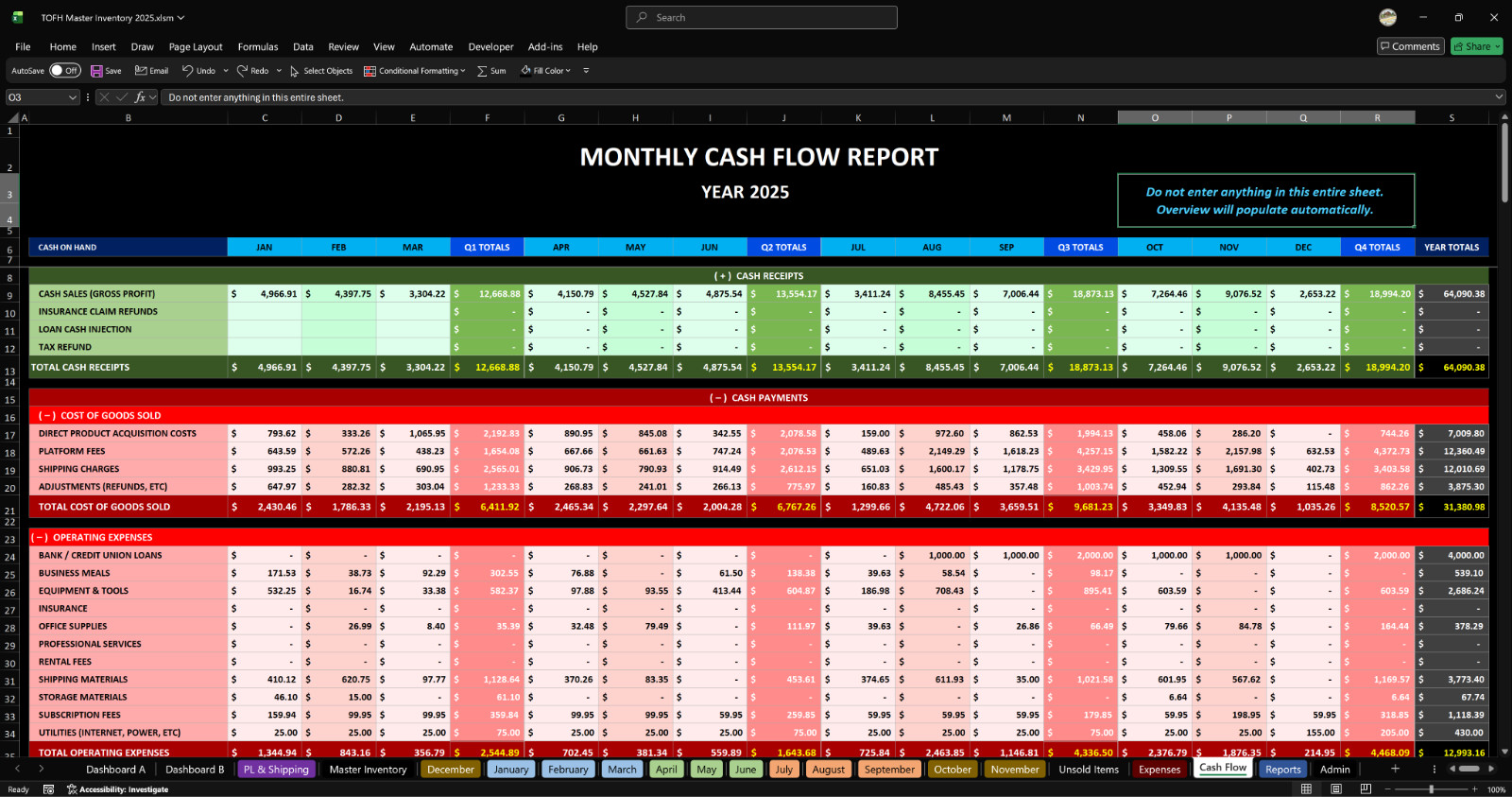Open the Undo history dropdown arrow
This screenshot has width=1512, height=797.
tap(226, 71)
